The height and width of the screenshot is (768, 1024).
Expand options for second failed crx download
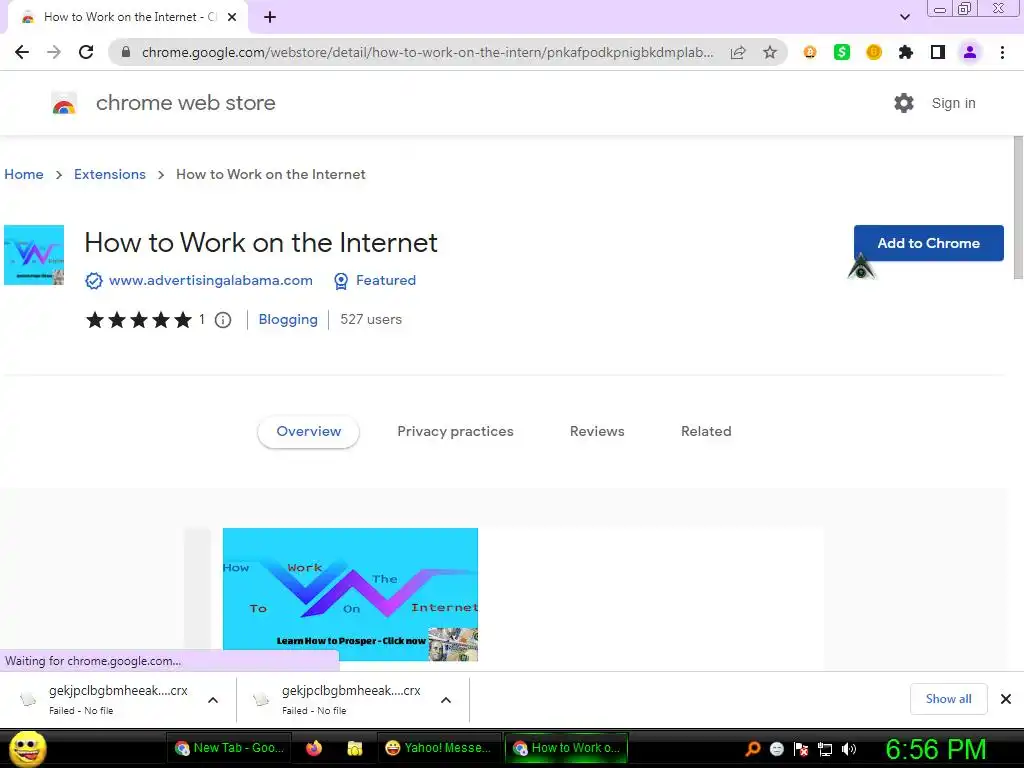pos(446,700)
